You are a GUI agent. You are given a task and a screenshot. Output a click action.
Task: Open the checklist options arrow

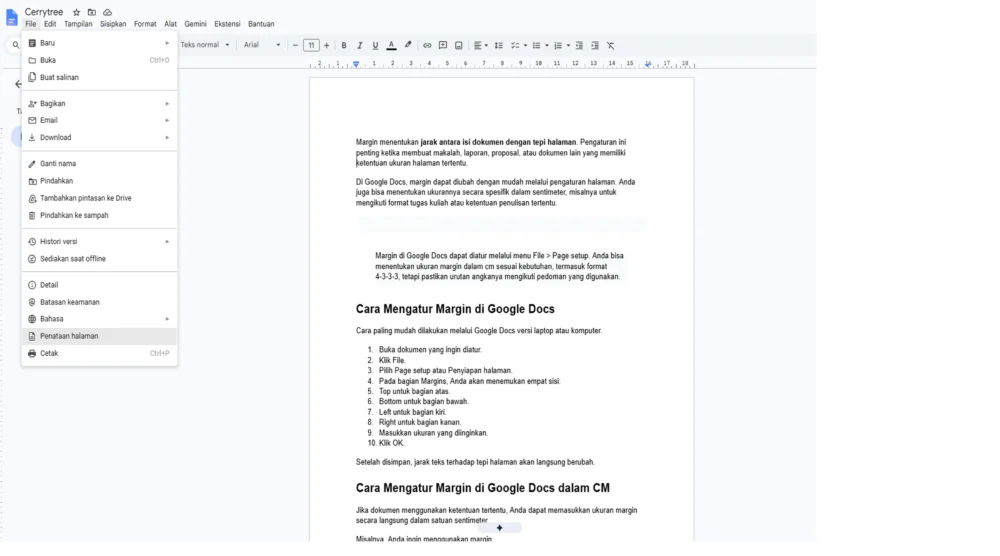coord(526,45)
